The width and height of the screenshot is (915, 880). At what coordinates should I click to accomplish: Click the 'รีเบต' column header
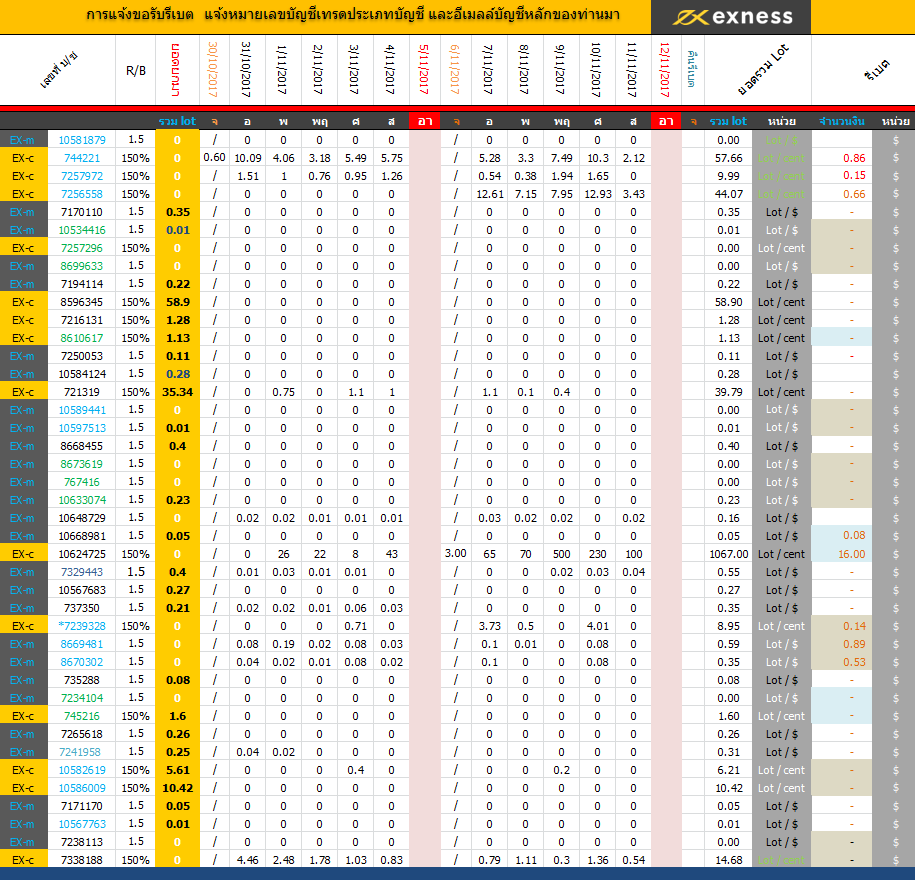click(x=877, y=69)
